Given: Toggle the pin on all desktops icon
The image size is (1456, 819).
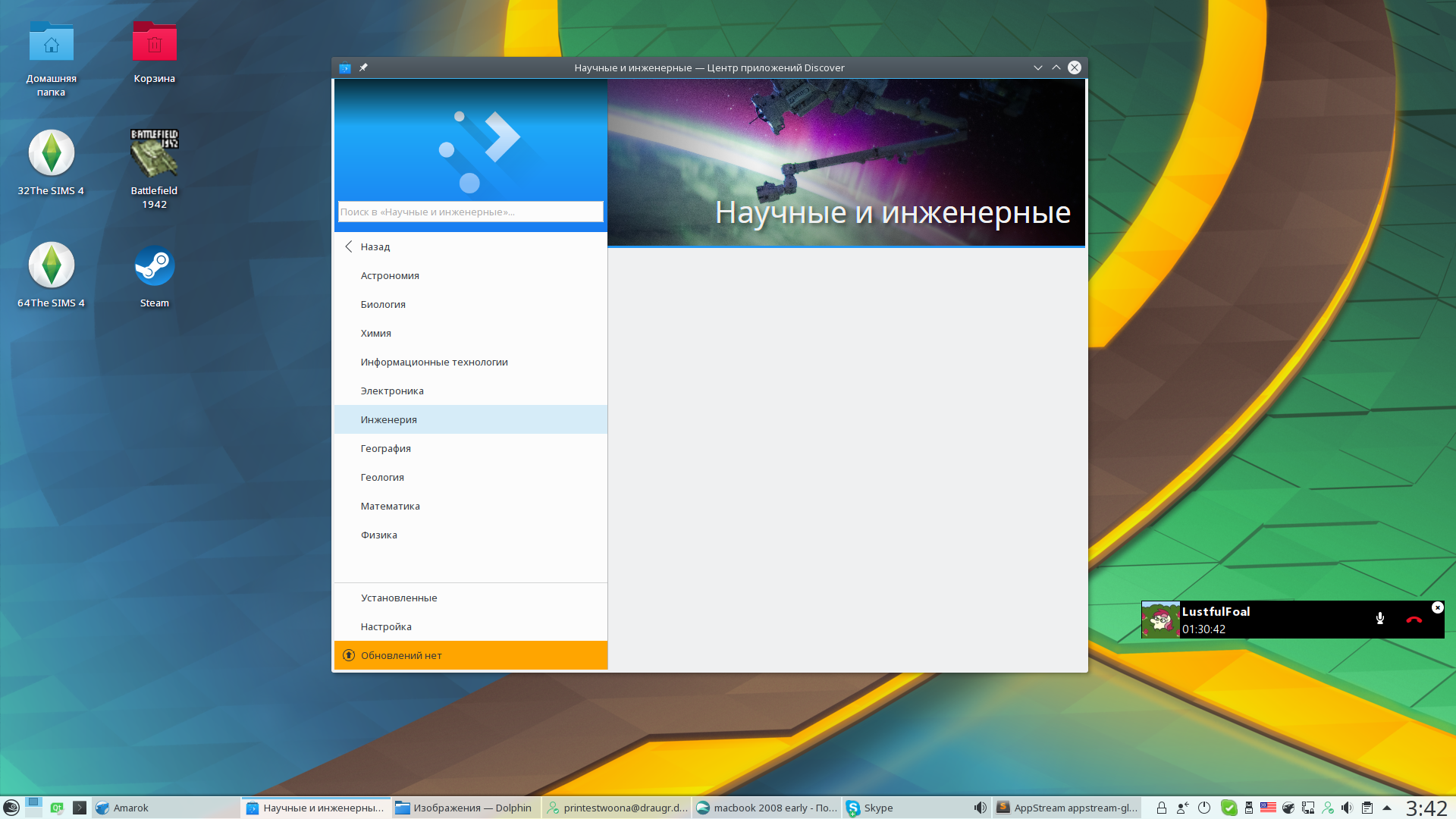Looking at the screenshot, I should click(363, 67).
